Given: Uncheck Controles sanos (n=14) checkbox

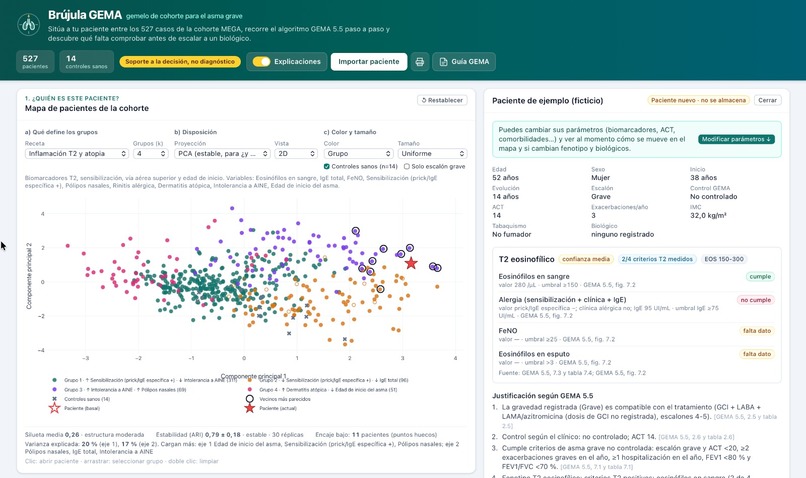Looking at the screenshot, I should (x=326, y=167).
